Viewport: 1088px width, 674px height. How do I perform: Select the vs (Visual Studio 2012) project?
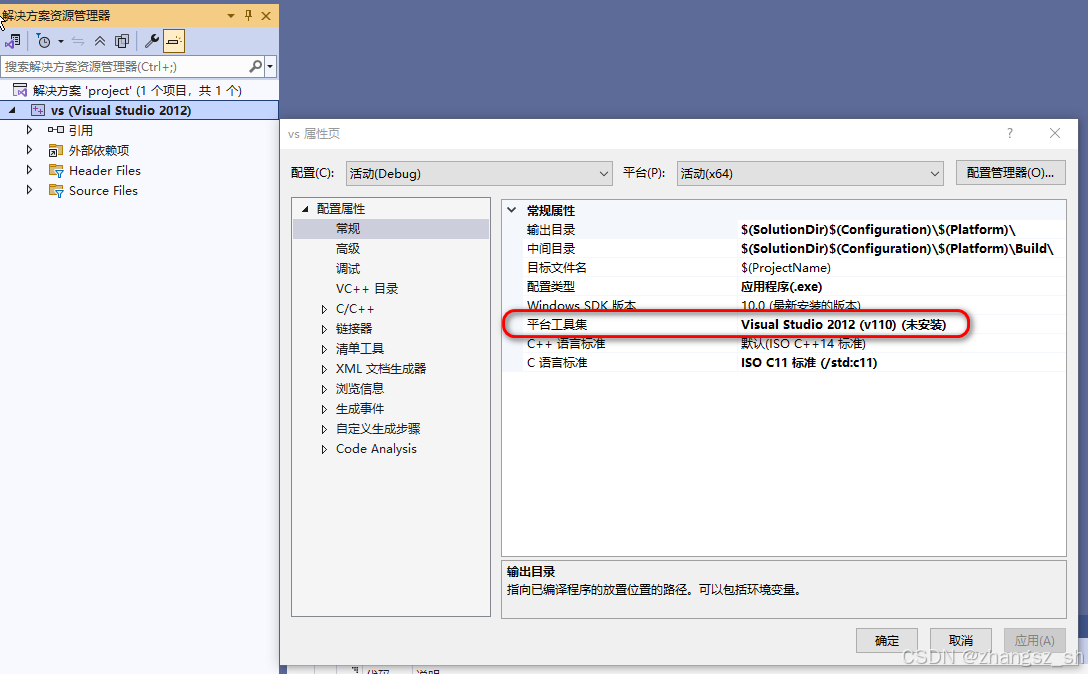click(x=121, y=110)
